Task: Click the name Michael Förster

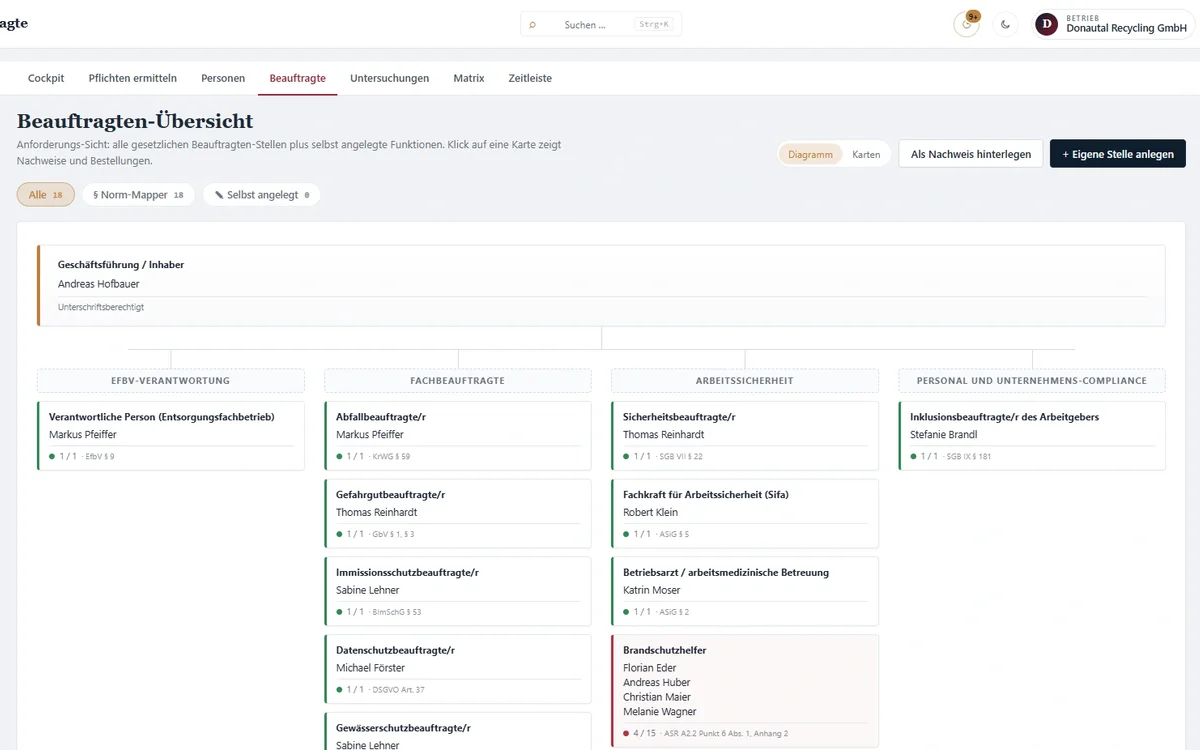Action: (x=370, y=668)
